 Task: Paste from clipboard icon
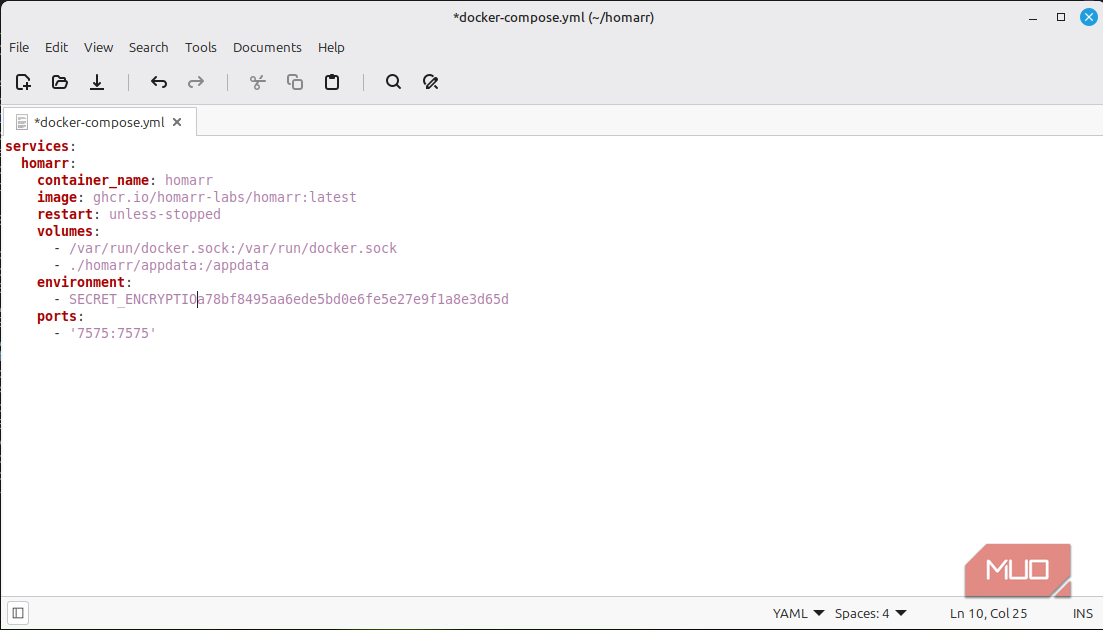tap(332, 82)
